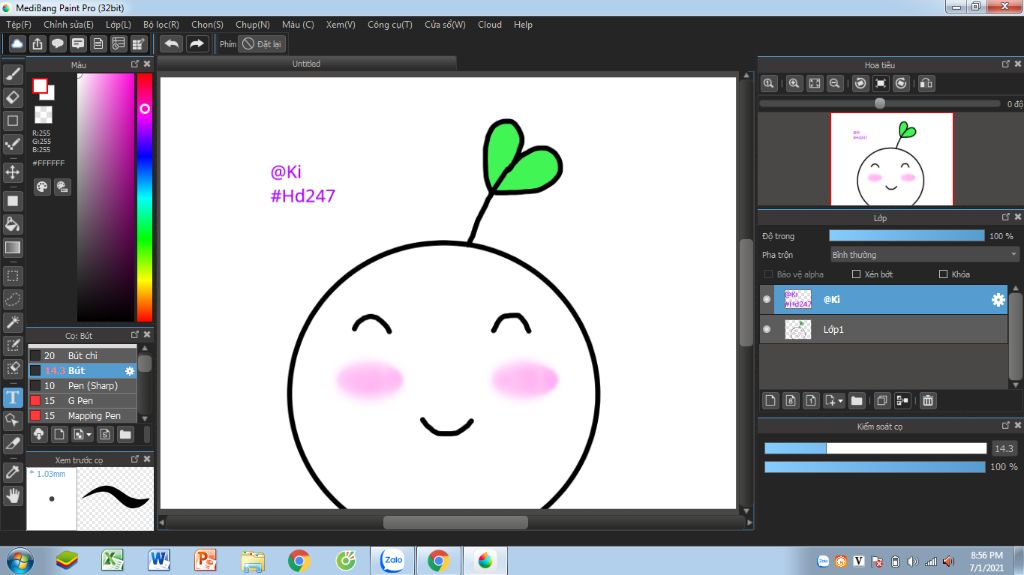Screen dimensions: 1024x575
Task: Open Excel from the taskbar
Action: click(113, 561)
